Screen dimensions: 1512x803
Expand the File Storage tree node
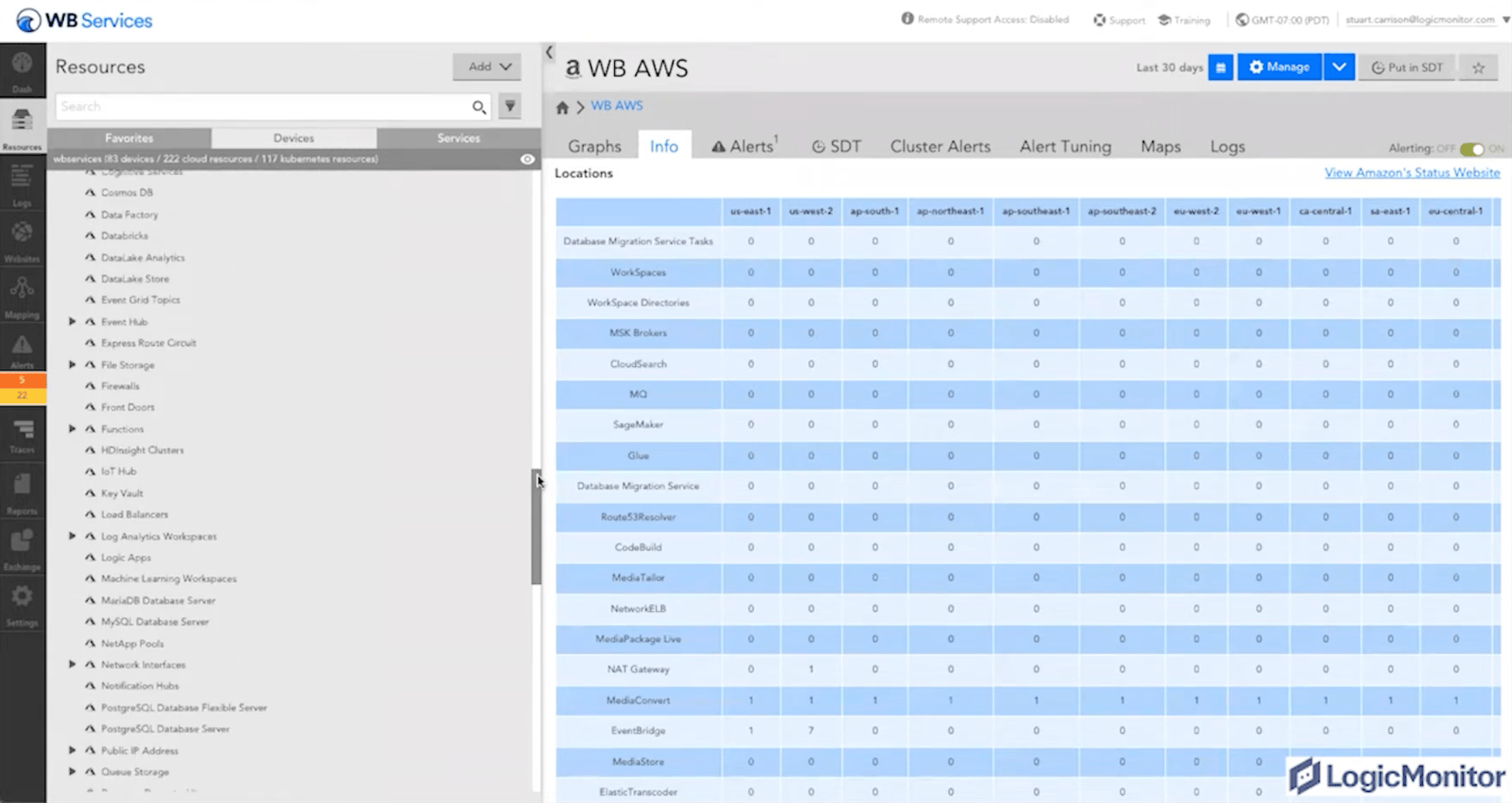click(72, 364)
